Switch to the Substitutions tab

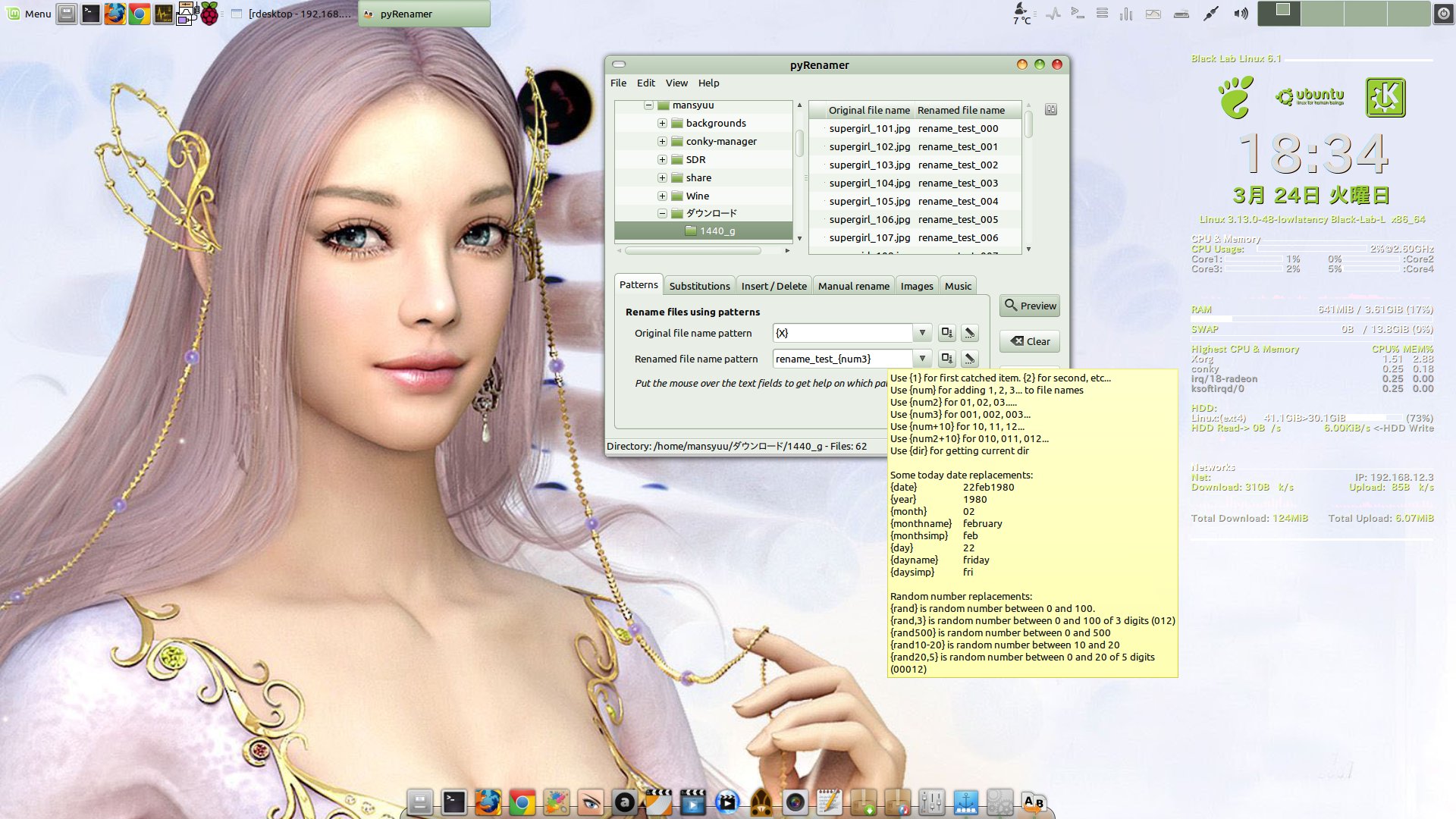699,286
